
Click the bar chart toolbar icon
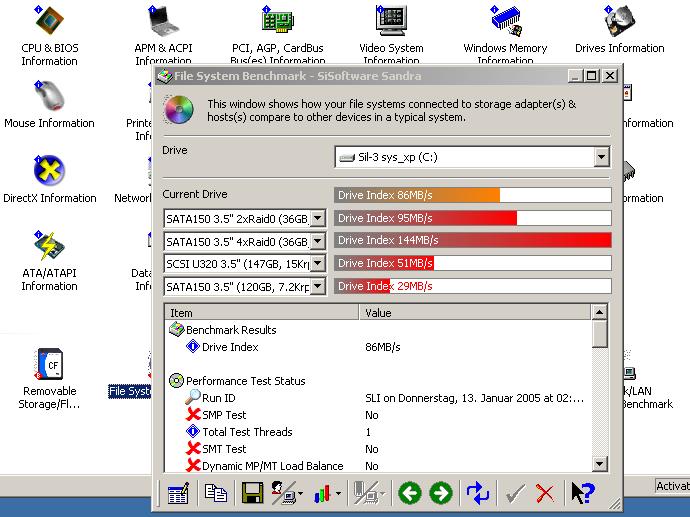[322, 494]
